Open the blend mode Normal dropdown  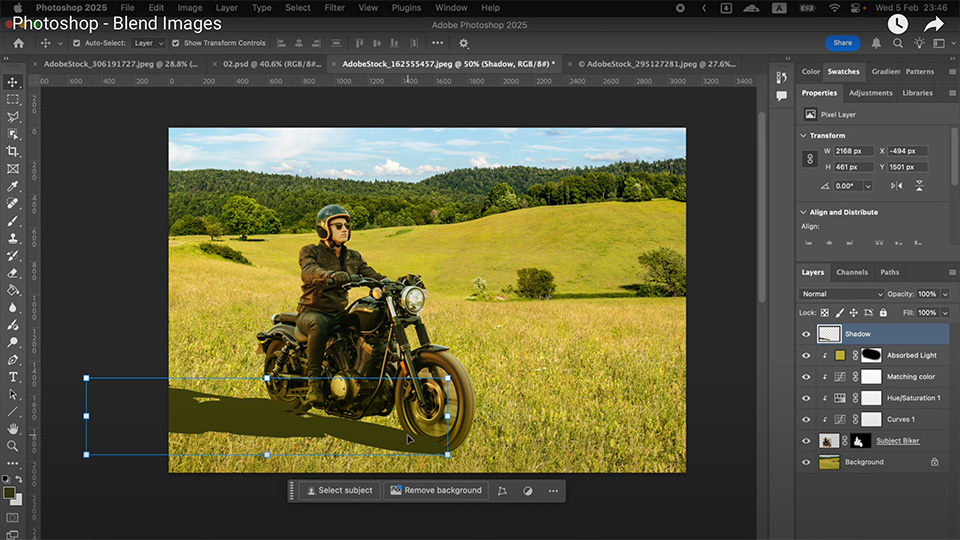(842, 294)
